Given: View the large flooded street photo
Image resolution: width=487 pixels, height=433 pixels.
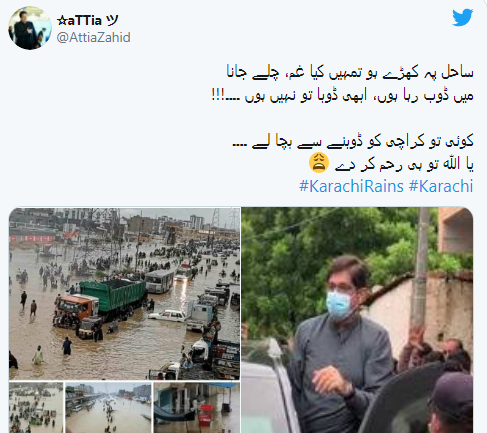Looking at the screenshot, I should click(x=124, y=294).
